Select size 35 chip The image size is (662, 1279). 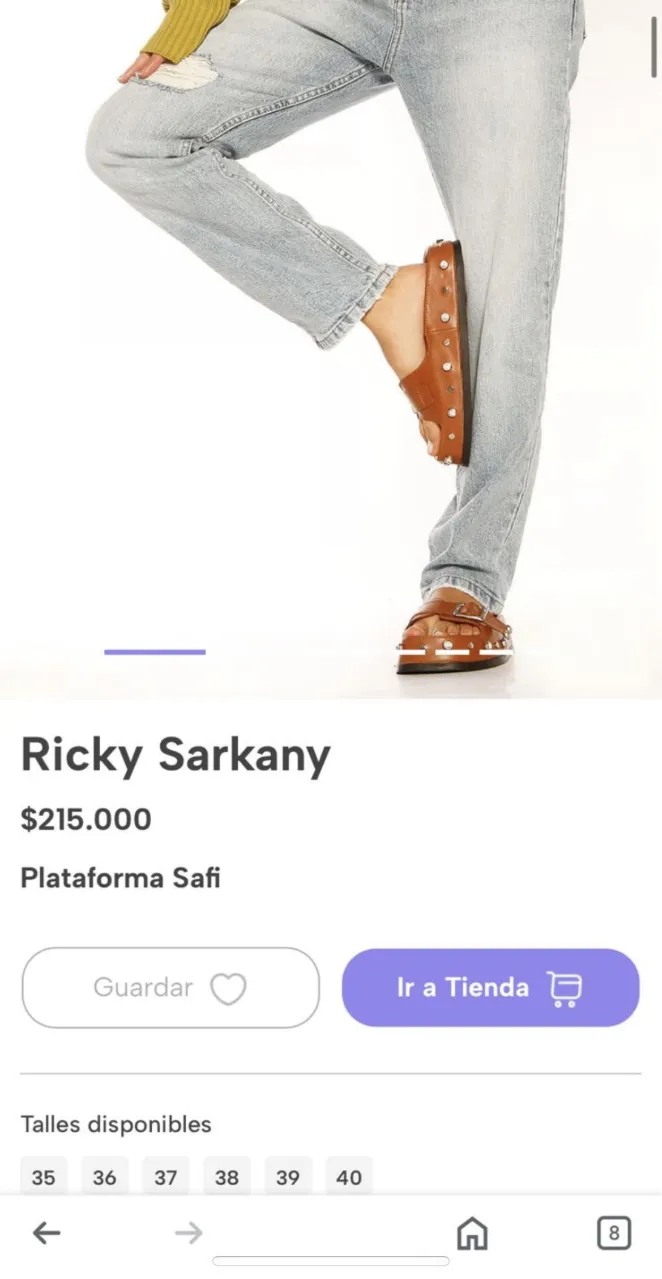pyautogui.click(x=42, y=1177)
